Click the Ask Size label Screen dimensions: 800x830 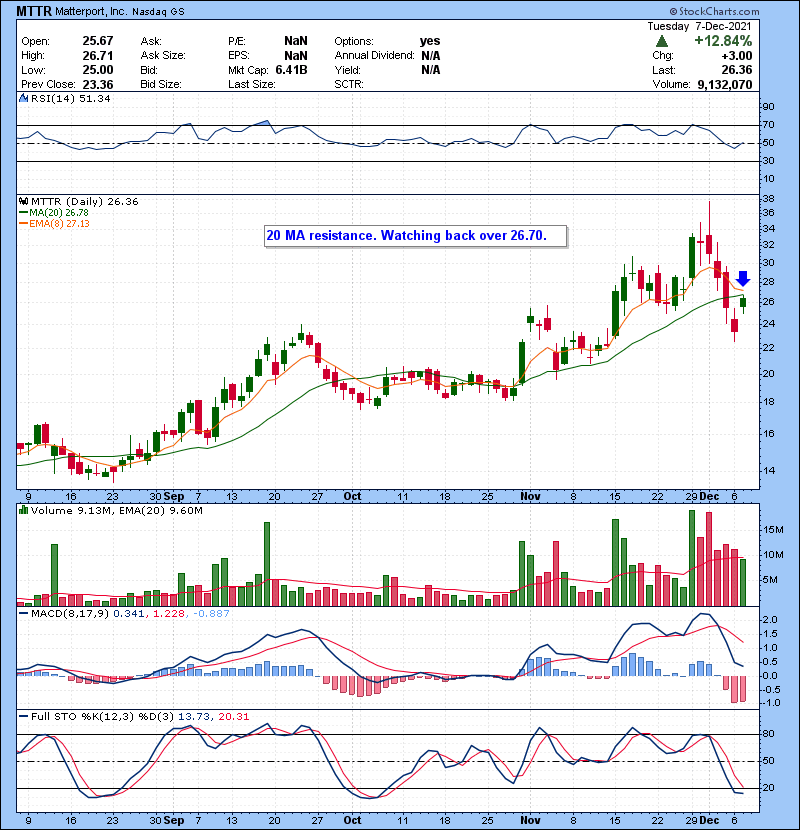pos(163,56)
